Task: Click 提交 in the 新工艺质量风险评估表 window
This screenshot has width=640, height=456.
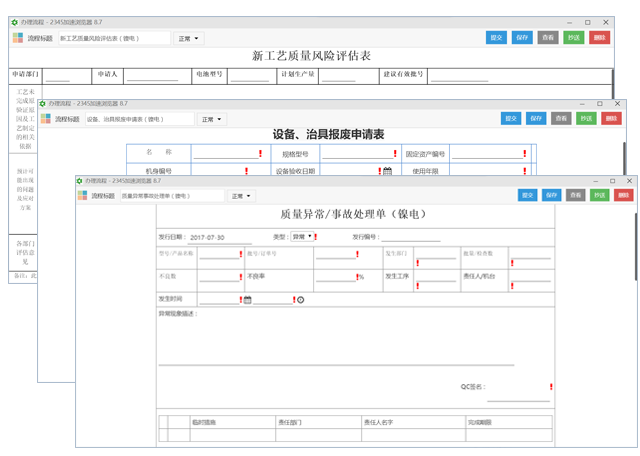Action: point(496,38)
